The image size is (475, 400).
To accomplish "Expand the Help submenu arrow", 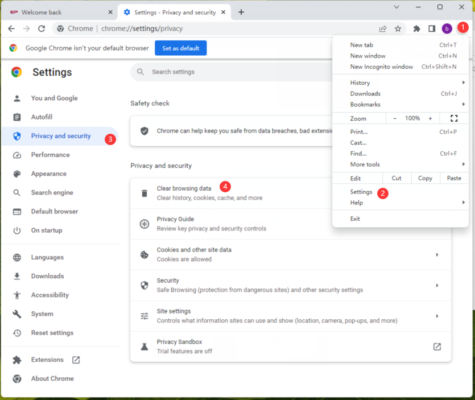I will pyautogui.click(x=463, y=203).
